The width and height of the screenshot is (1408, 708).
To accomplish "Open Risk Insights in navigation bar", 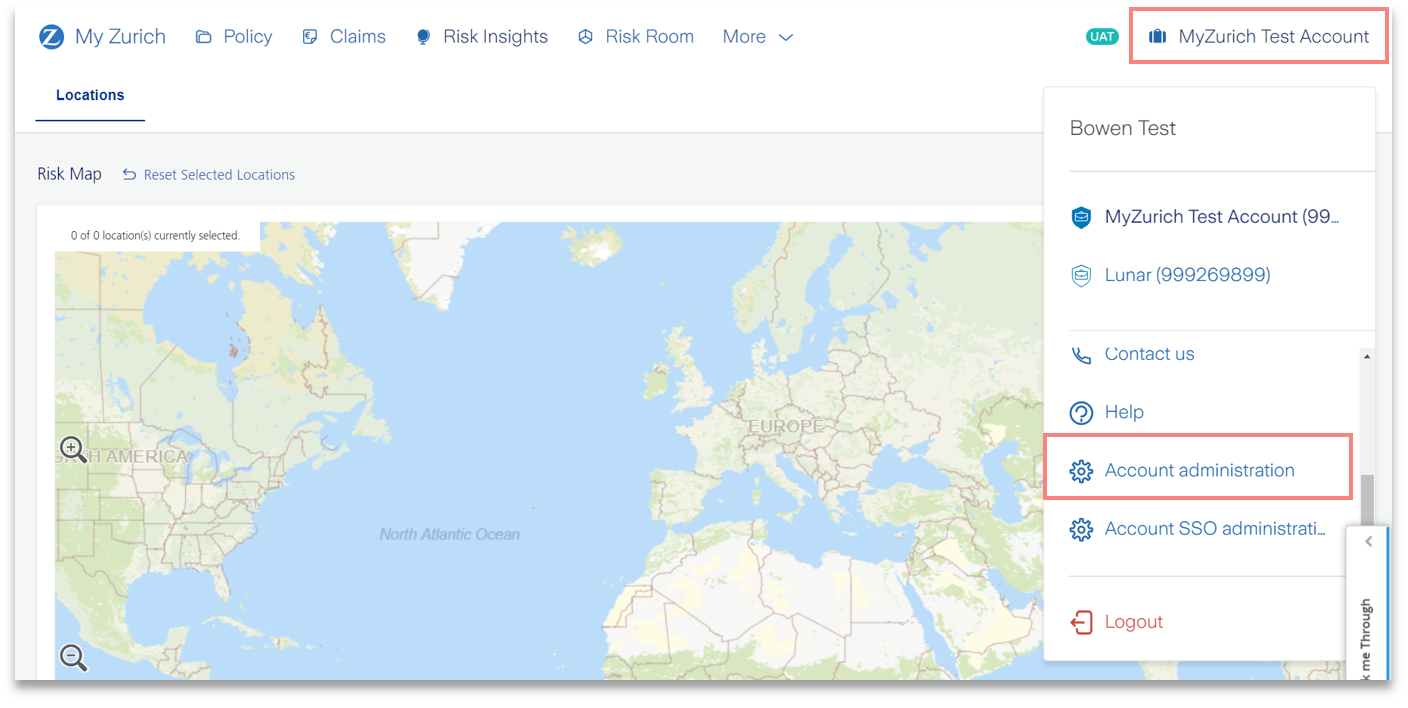I will [482, 37].
